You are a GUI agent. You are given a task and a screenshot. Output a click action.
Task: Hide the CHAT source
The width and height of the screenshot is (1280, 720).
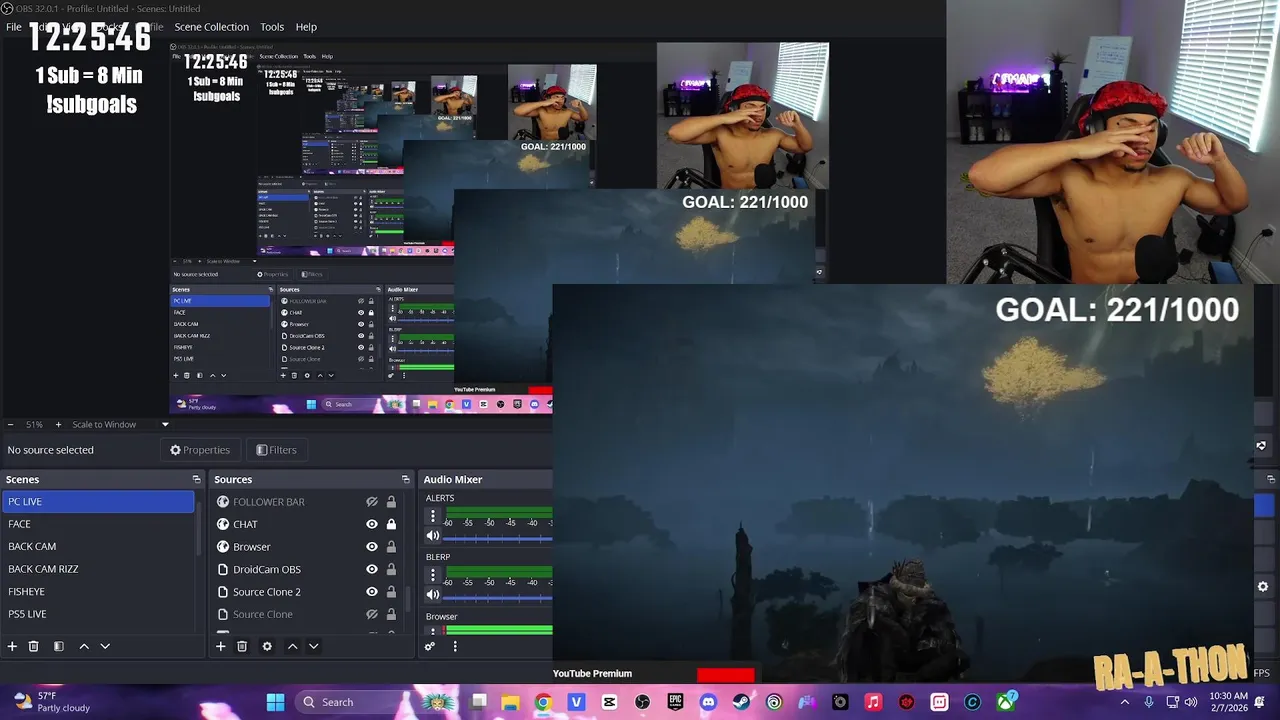[372, 524]
